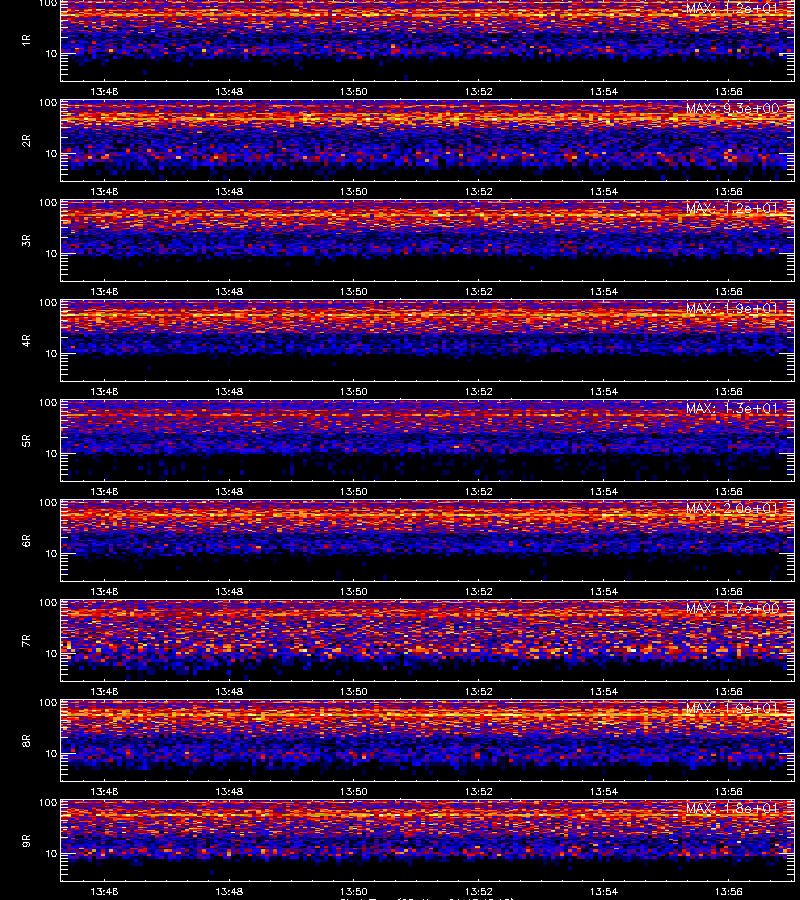Click the 4R panel axis label
Viewport: 800px width, 900px height.
26,340
